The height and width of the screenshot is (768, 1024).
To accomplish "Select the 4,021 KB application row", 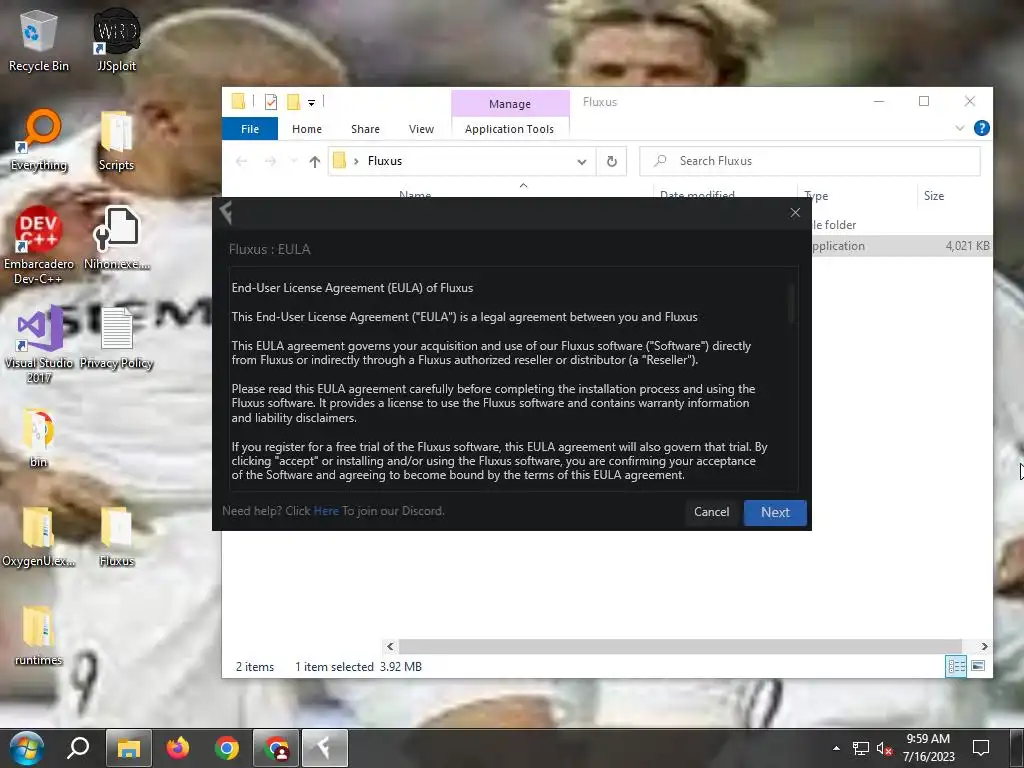I will (x=902, y=246).
